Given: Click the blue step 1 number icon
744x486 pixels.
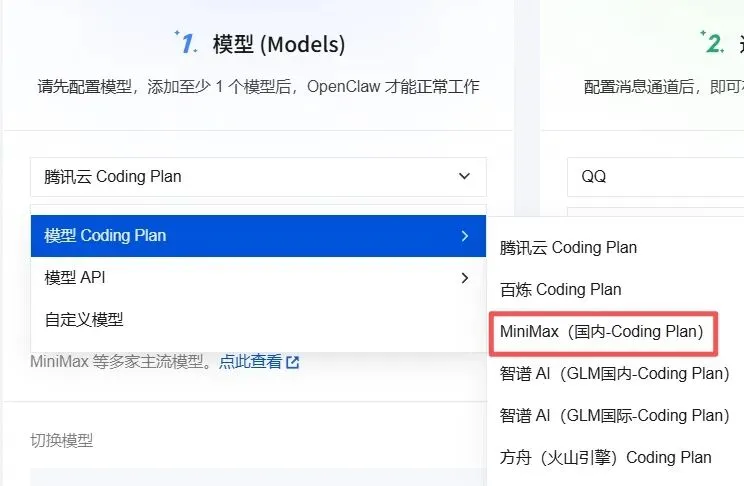Looking at the screenshot, I should (186, 42).
